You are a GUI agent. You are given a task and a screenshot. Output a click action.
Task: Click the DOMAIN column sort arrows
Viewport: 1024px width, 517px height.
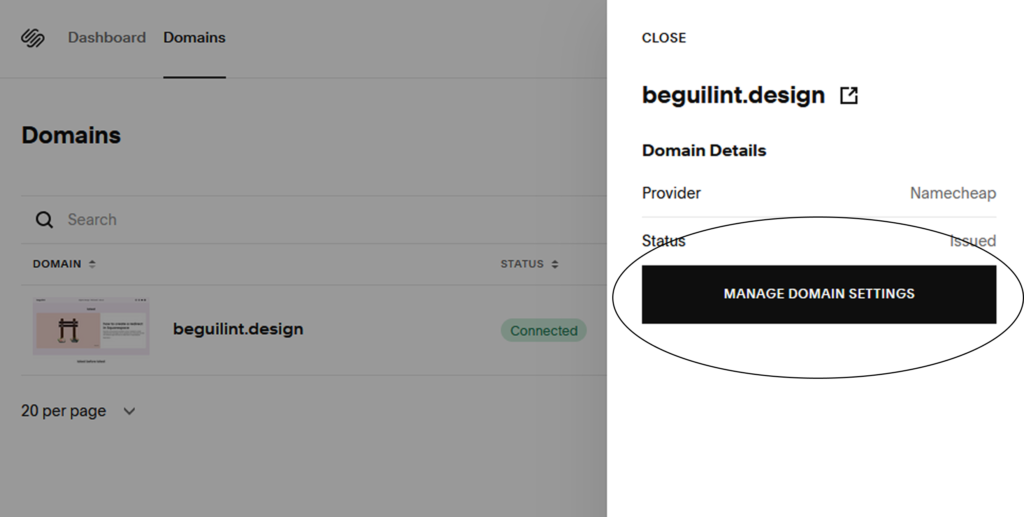(92, 264)
